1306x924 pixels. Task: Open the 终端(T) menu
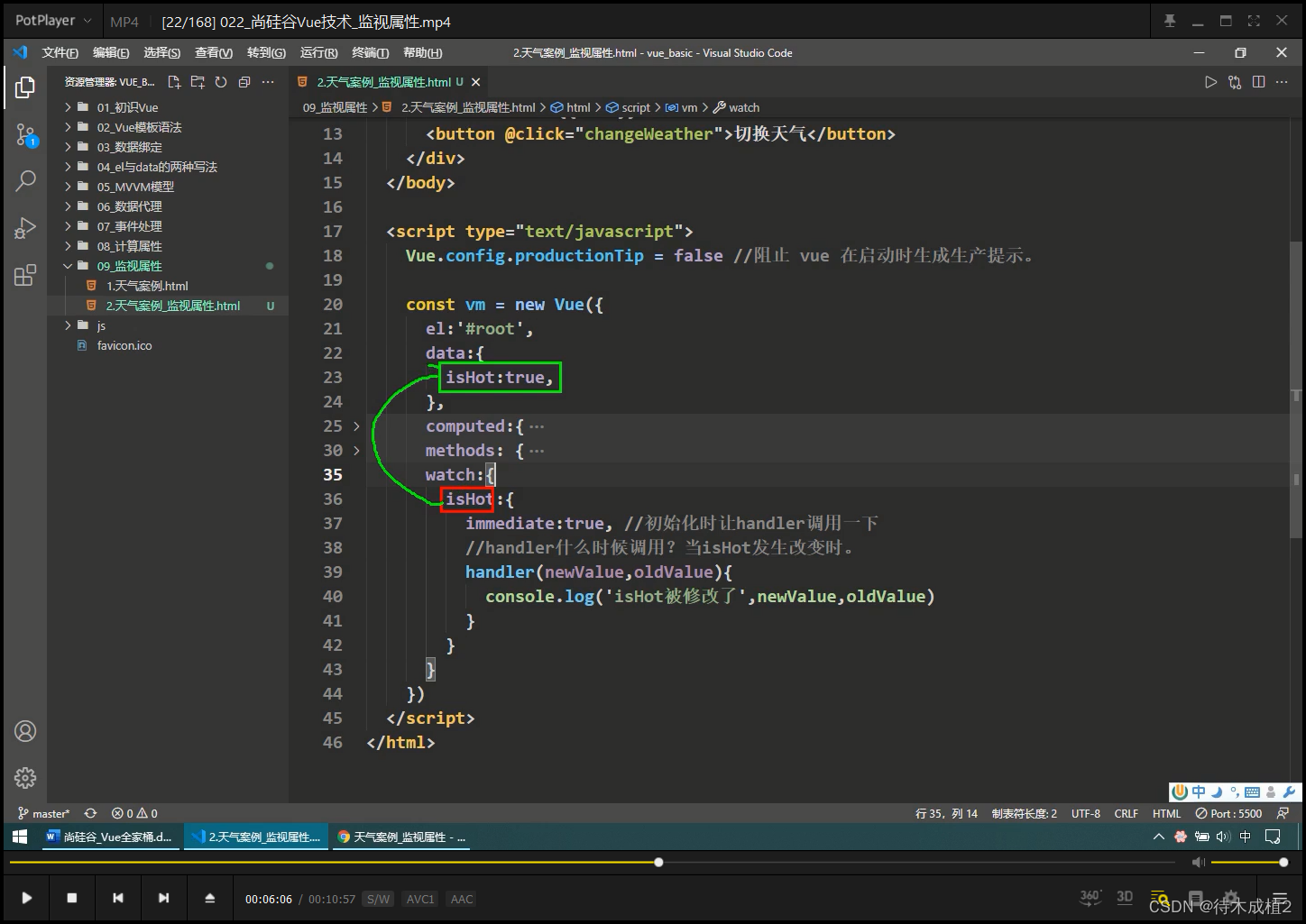pyautogui.click(x=370, y=52)
